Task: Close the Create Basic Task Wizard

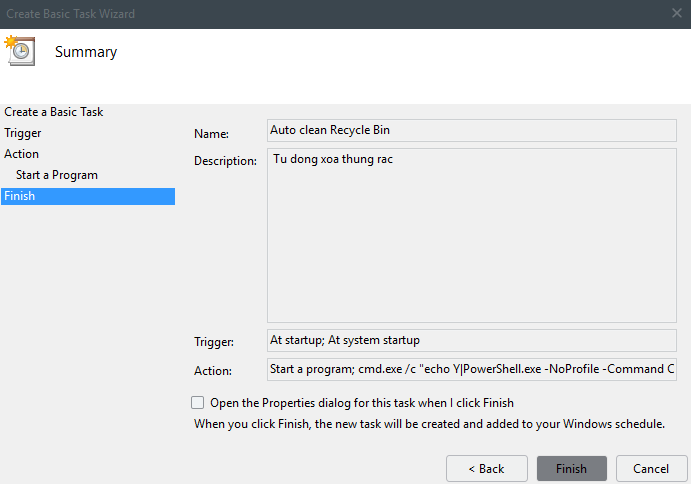Action: (676, 14)
